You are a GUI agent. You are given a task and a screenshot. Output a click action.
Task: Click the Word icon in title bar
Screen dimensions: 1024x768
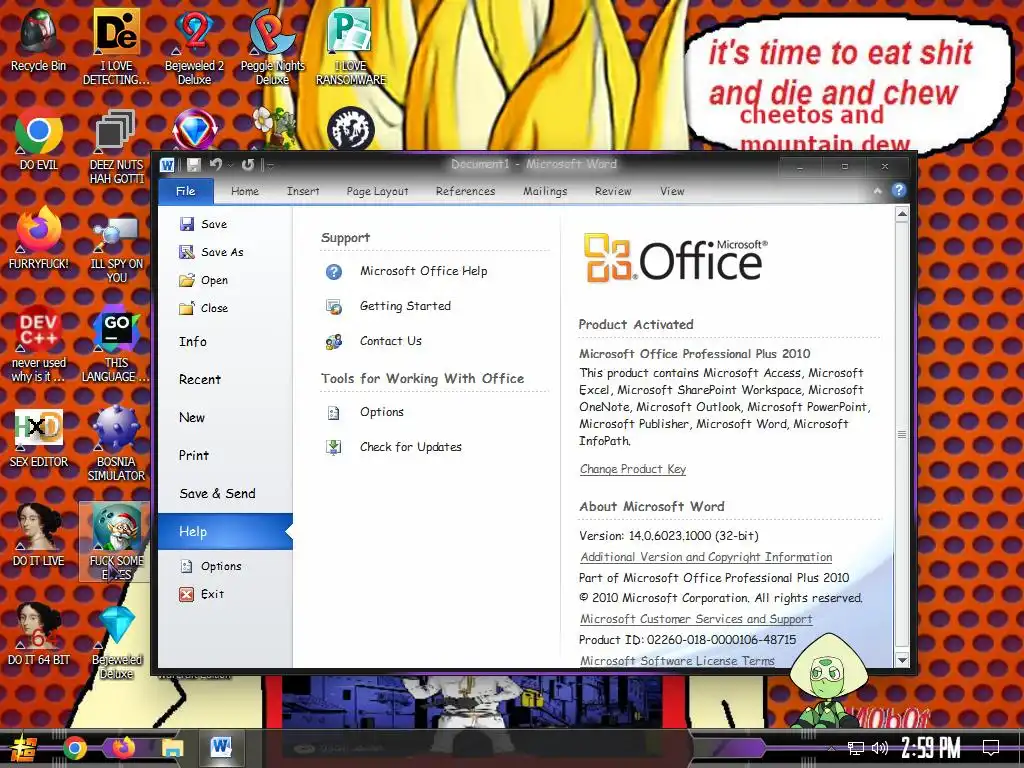(x=167, y=165)
